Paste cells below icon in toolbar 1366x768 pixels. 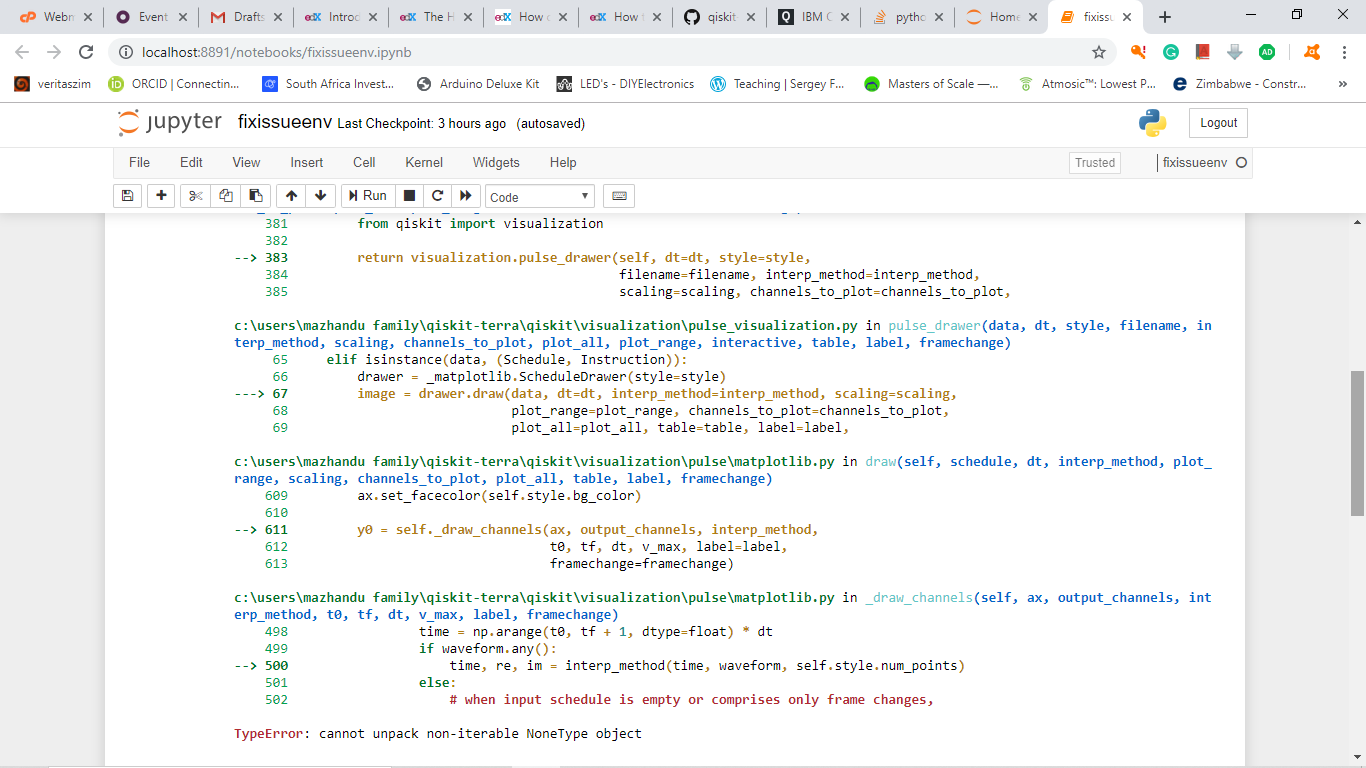[256, 196]
